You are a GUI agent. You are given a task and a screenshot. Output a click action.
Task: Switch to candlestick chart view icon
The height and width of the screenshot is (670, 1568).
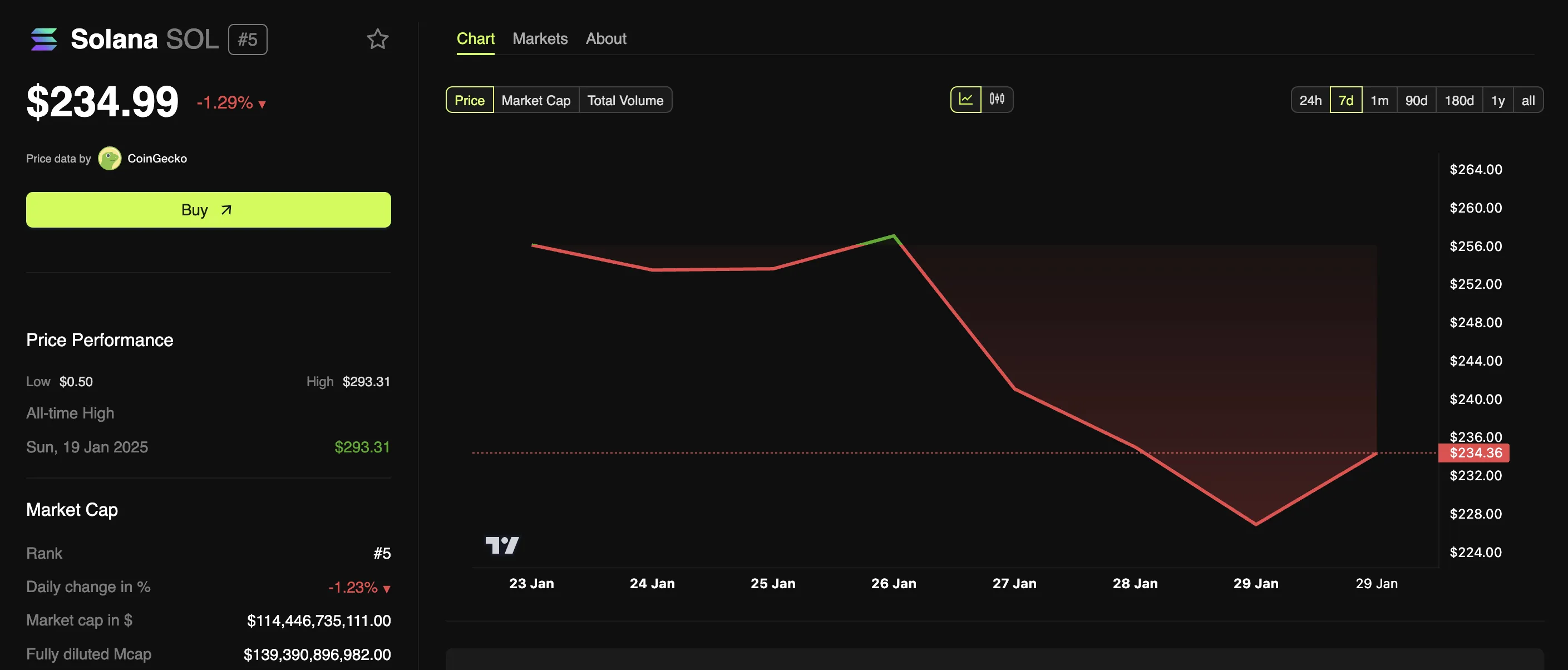click(x=997, y=99)
